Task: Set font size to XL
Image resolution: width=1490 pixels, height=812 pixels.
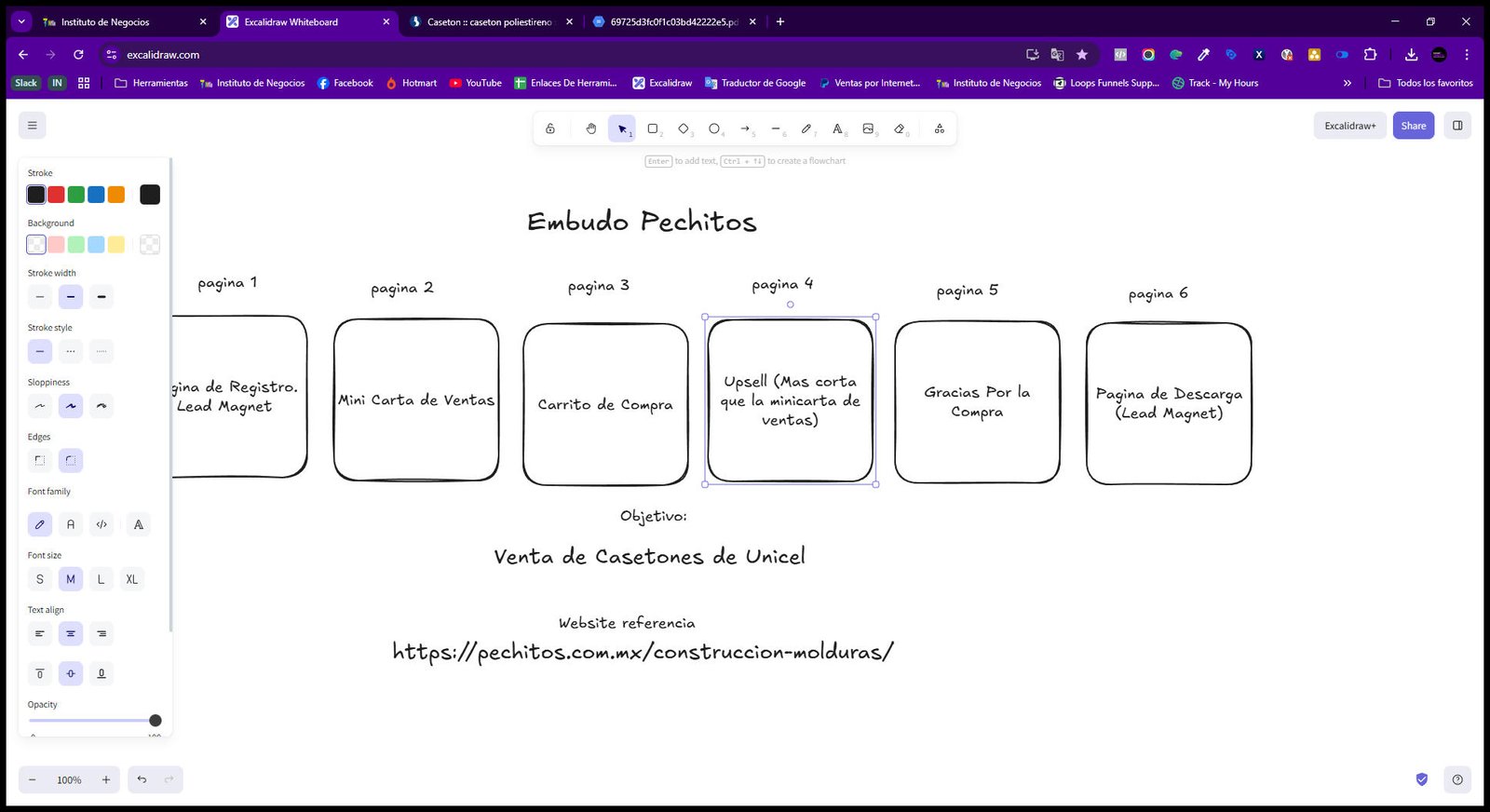Action: [132, 579]
